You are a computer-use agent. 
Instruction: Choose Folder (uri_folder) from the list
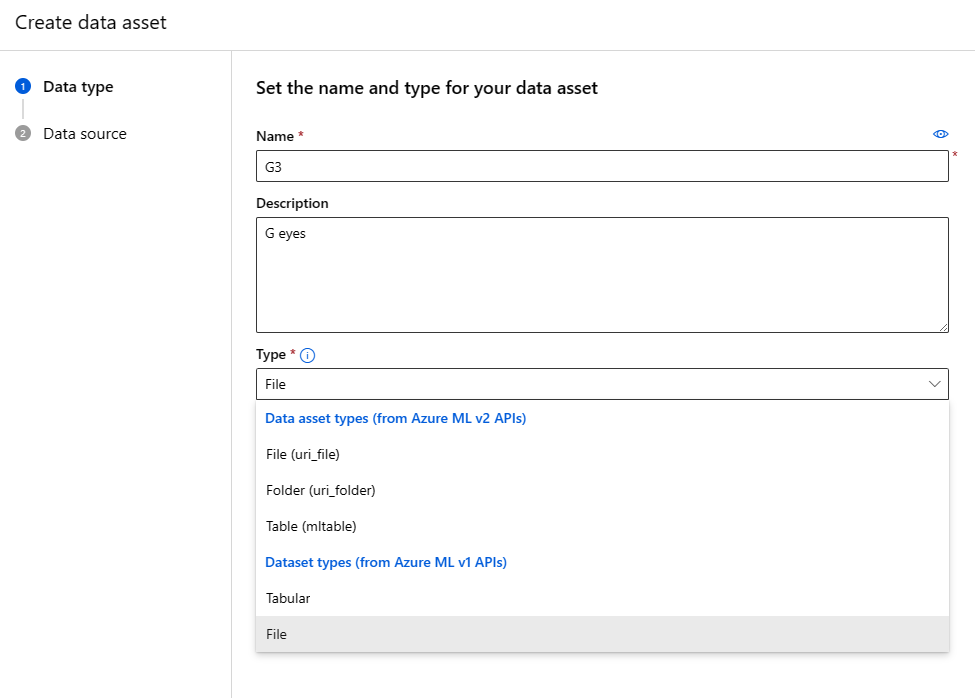coord(320,490)
